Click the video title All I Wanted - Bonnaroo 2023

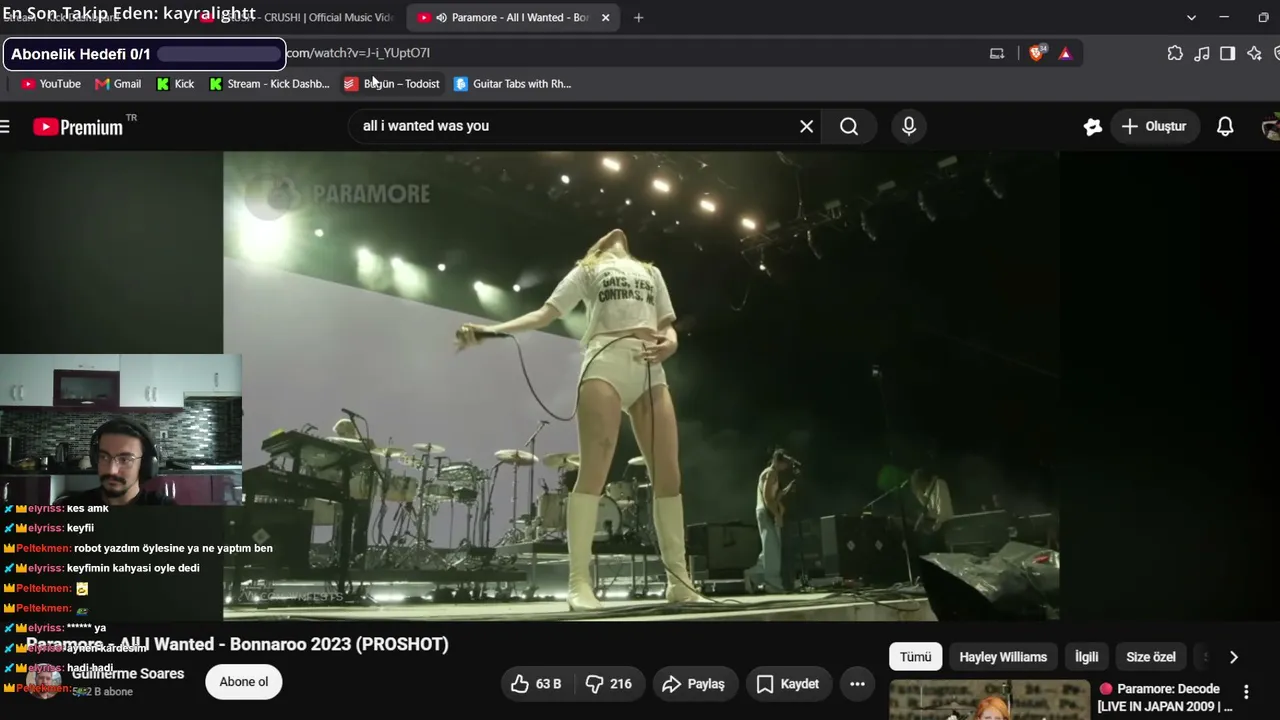237,644
